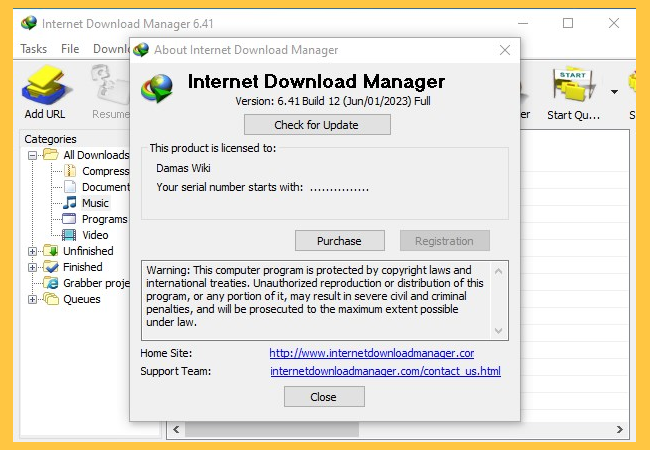Open the Downloads menu
This screenshot has width=650, height=450.
point(111,49)
